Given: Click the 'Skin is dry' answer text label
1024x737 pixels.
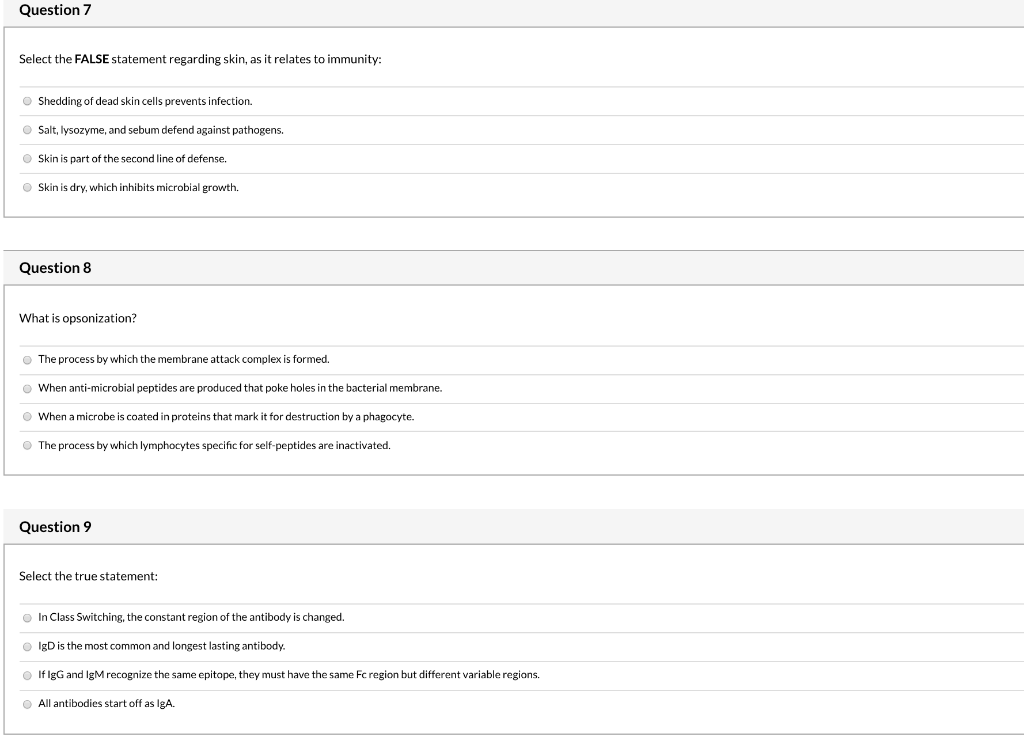Looking at the screenshot, I should point(138,187).
